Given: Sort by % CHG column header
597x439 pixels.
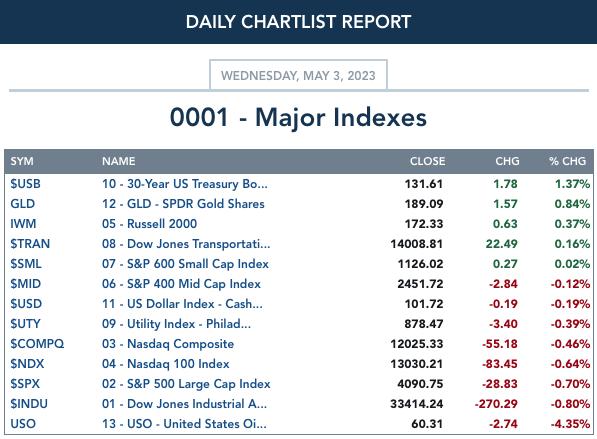Looking at the screenshot, I should click(567, 161).
